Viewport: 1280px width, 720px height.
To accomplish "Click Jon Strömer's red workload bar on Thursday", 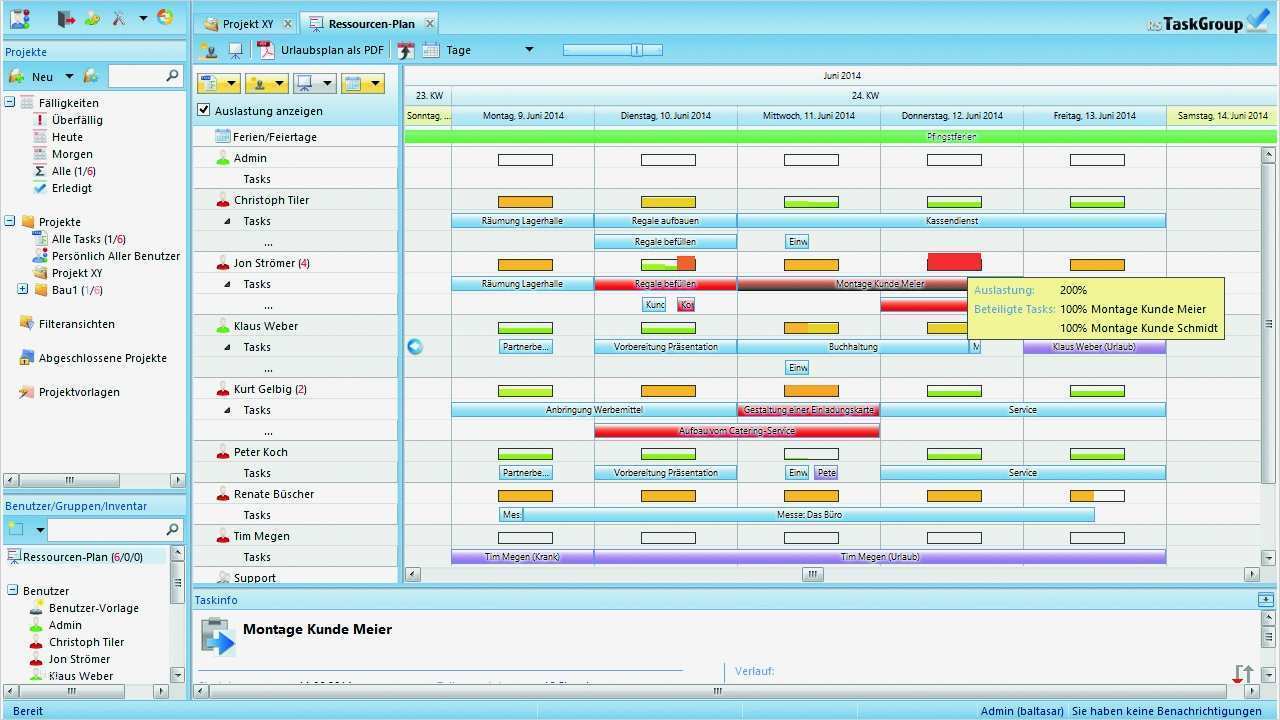I will (x=954, y=262).
